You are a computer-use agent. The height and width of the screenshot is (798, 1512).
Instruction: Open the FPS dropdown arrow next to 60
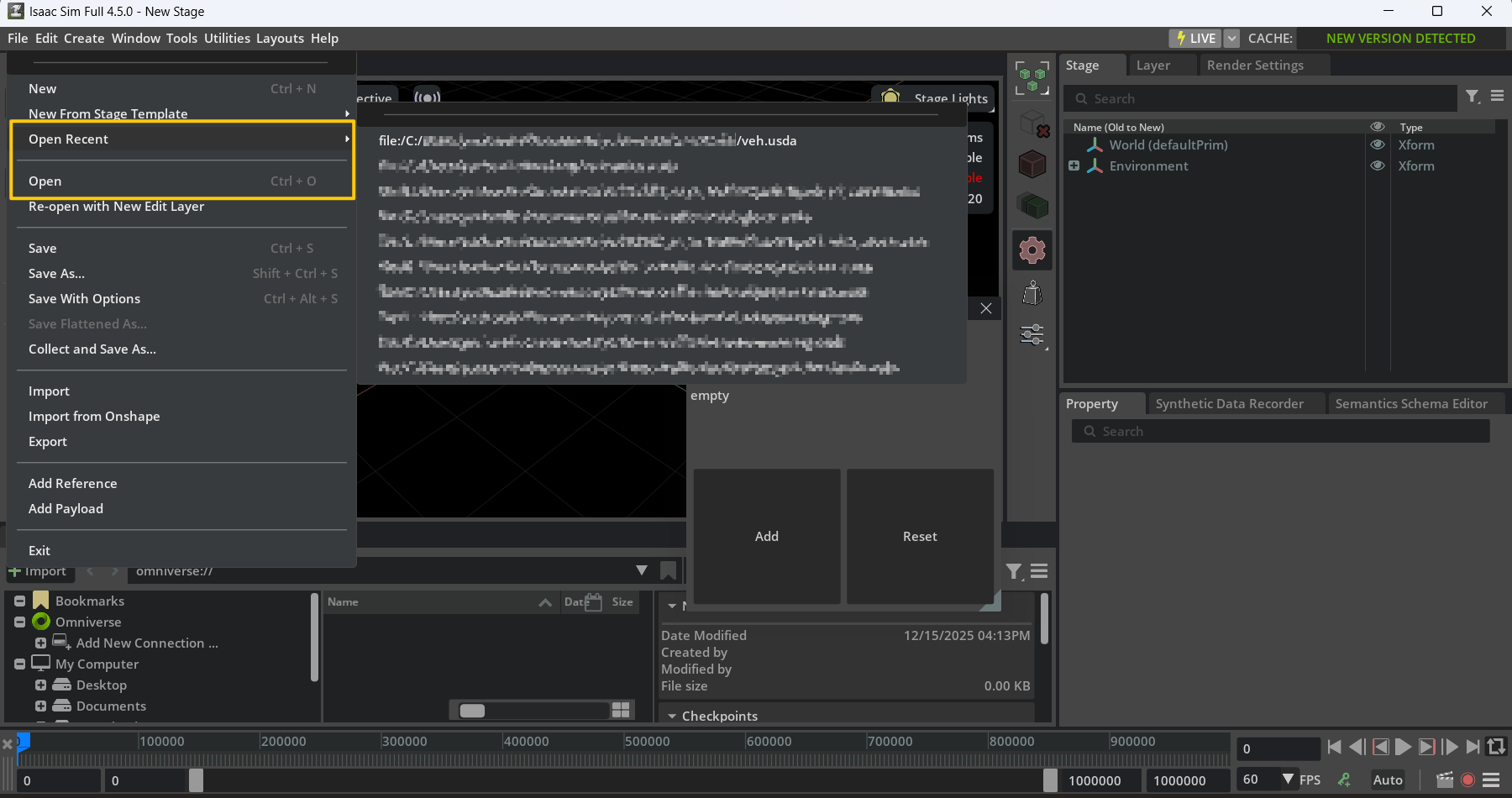pos(1288,780)
